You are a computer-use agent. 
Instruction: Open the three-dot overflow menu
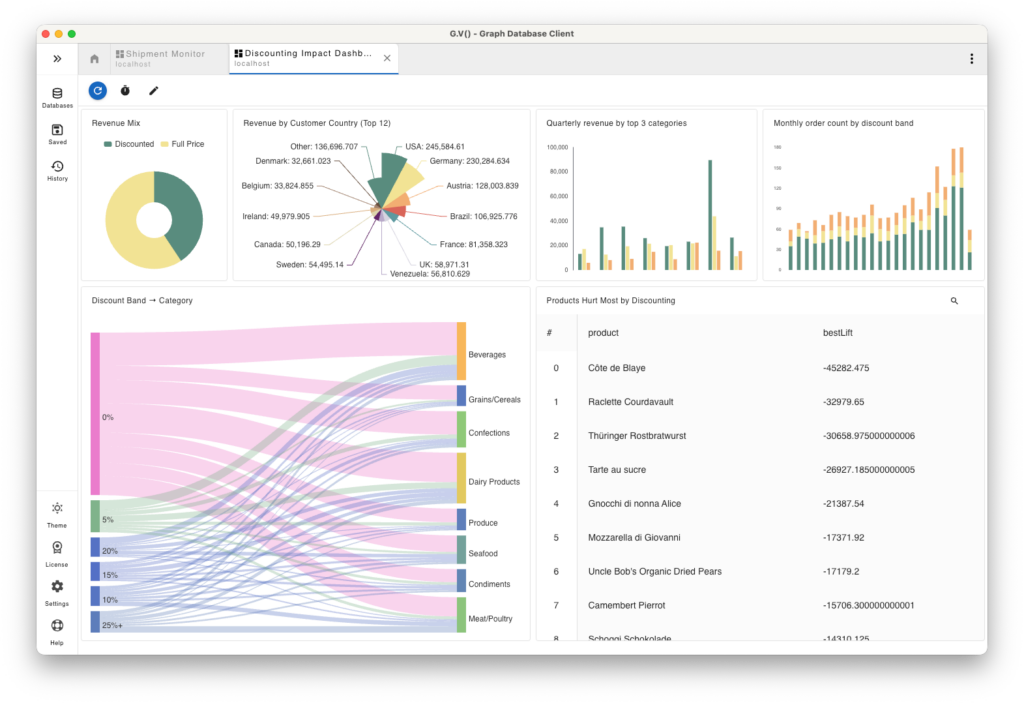pyautogui.click(x=971, y=58)
